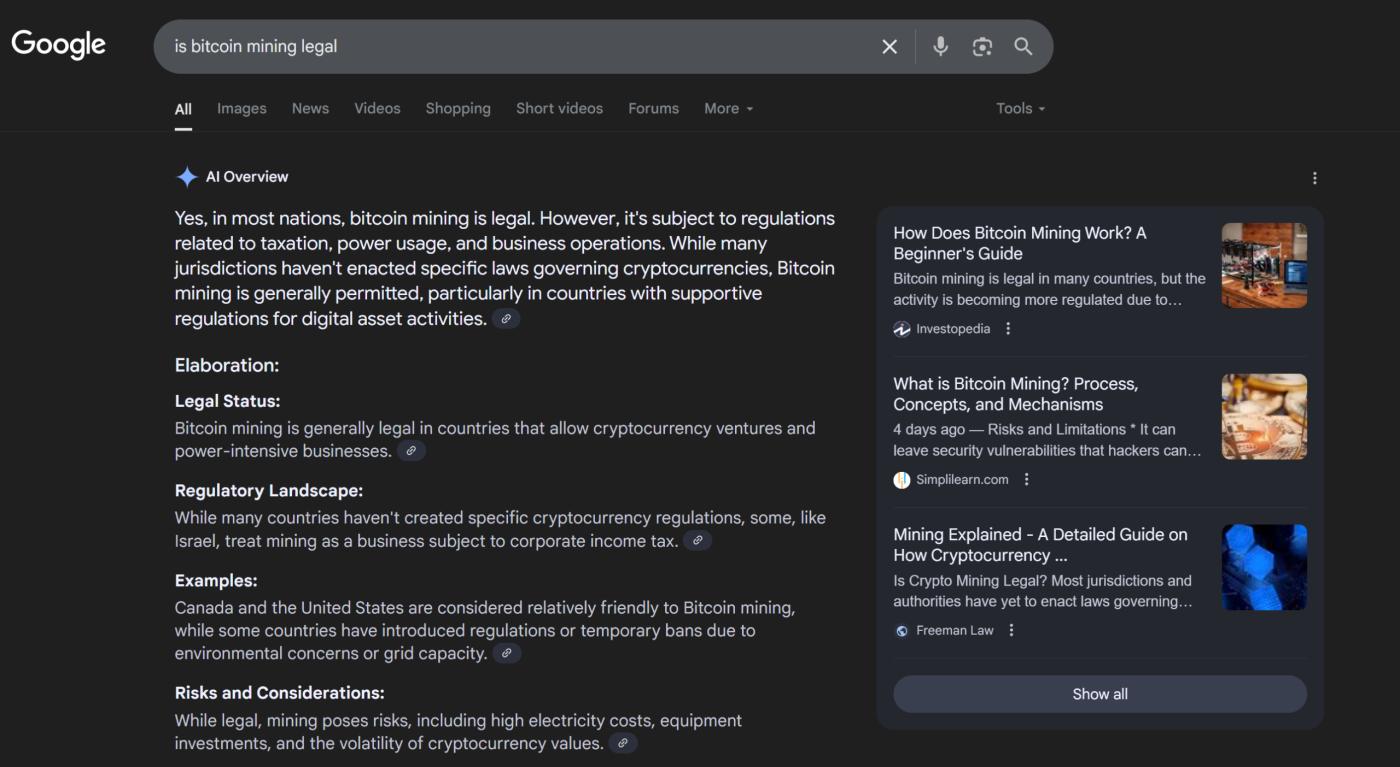Screen dimensions: 1400x767
Task: Click into the search box text field
Action: [500, 47]
